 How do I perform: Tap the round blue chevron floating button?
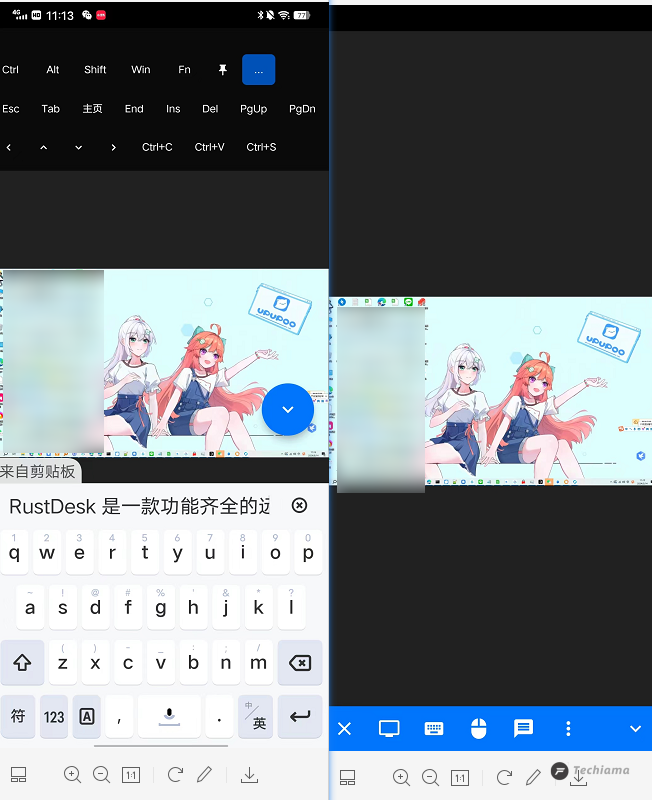[x=288, y=409]
